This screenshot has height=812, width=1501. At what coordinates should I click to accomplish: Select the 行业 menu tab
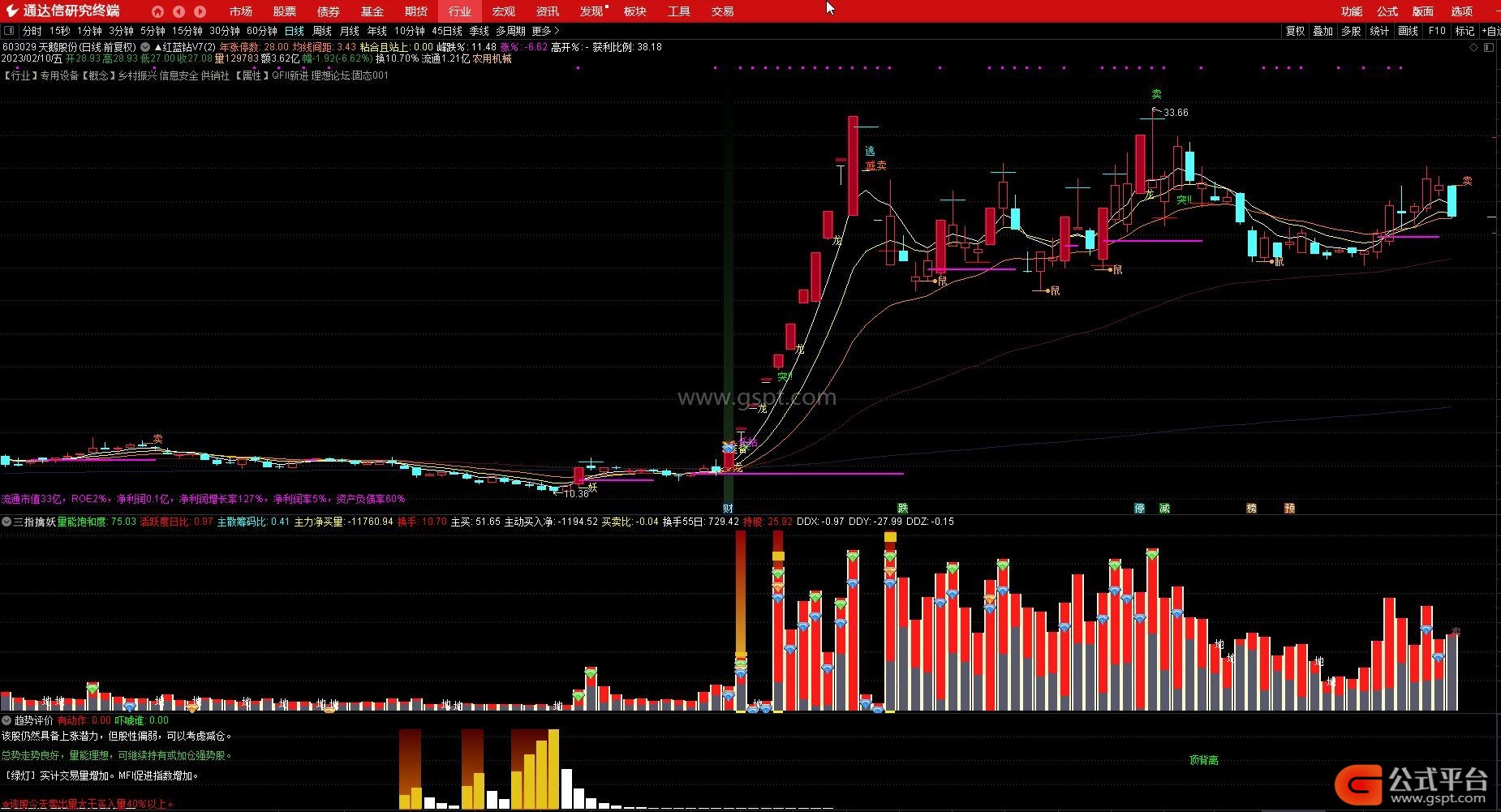(459, 11)
